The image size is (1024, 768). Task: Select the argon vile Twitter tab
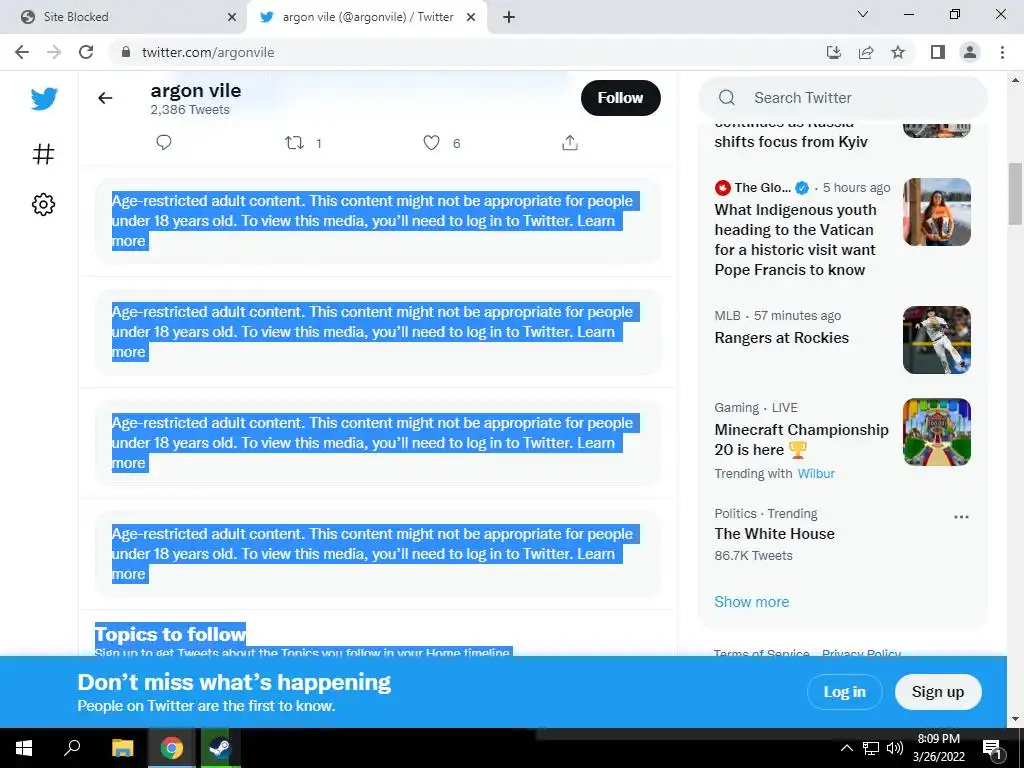coord(366,17)
